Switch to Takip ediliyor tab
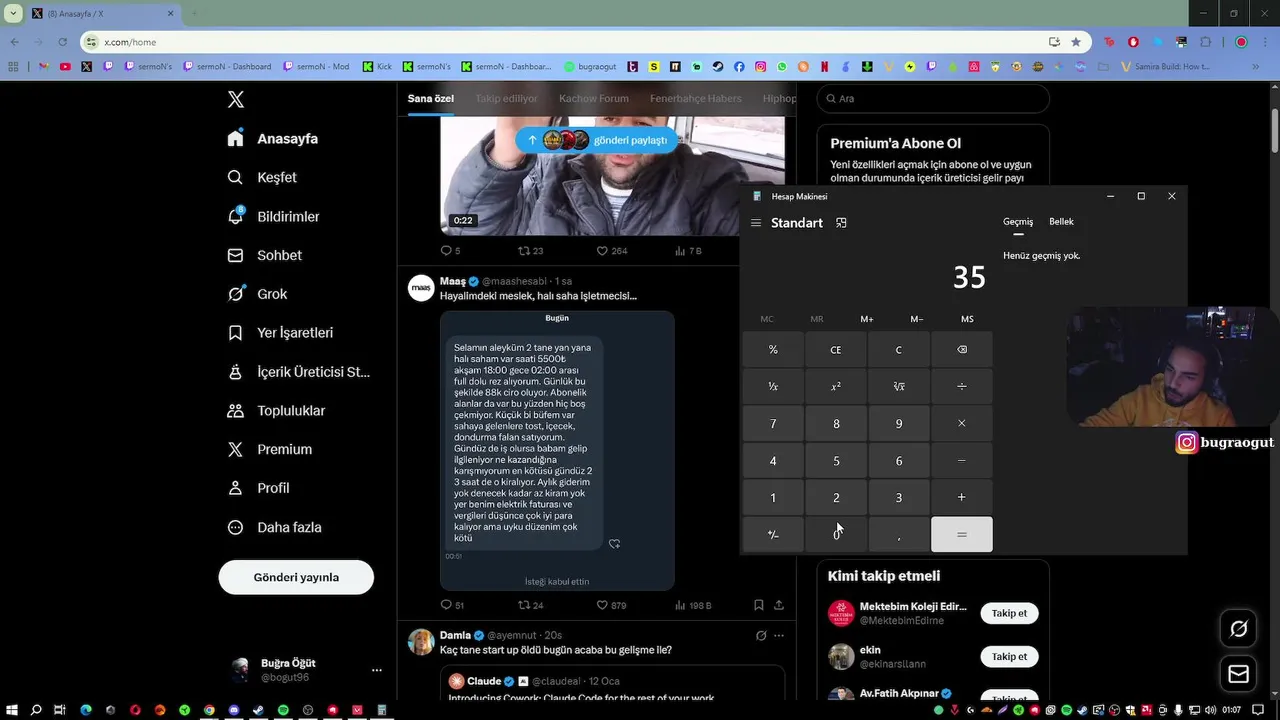This screenshot has width=1280, height=720. pyautogui.click(x=506, y=98)
